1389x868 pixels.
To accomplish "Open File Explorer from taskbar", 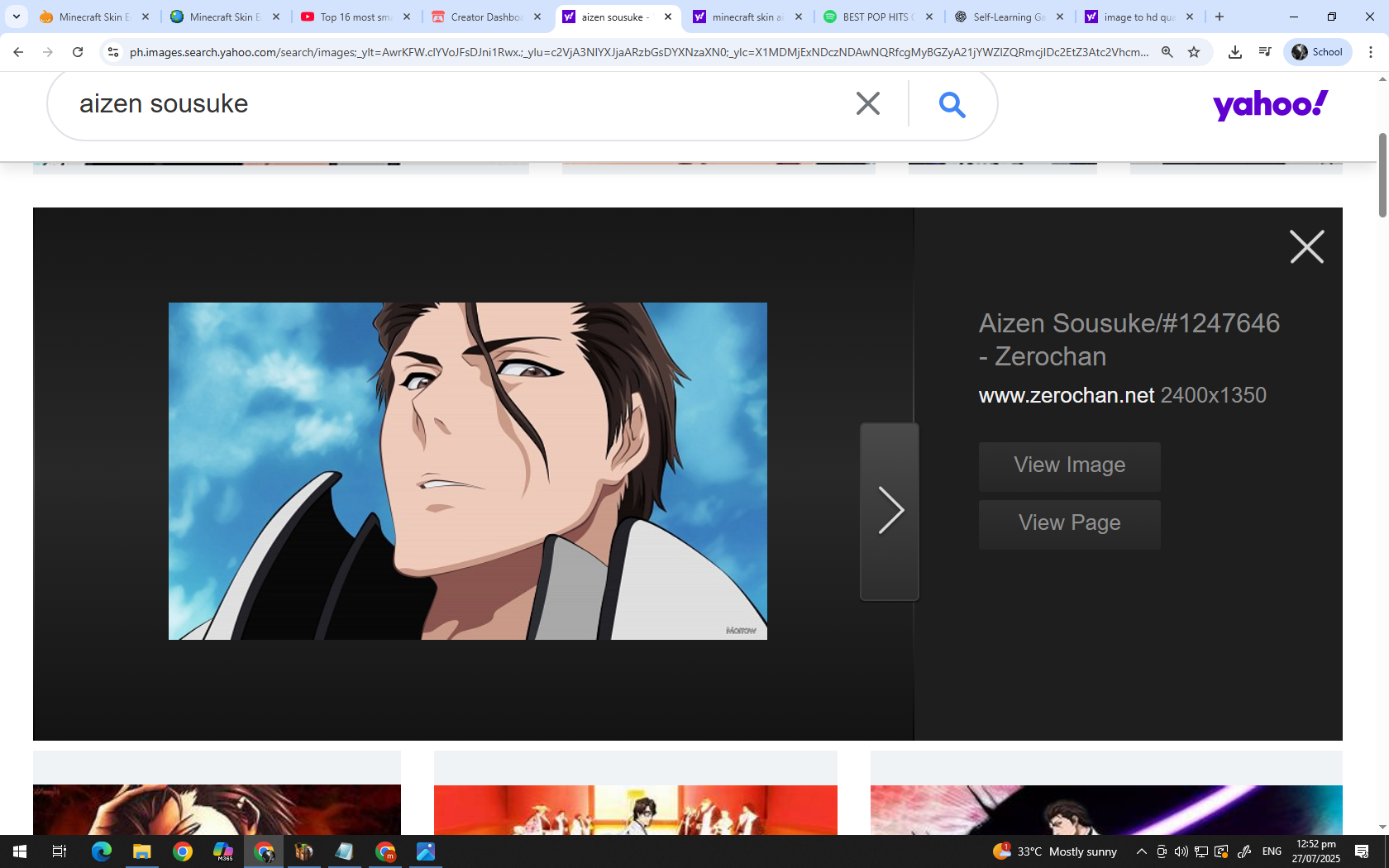I will [x=142, y=851].
